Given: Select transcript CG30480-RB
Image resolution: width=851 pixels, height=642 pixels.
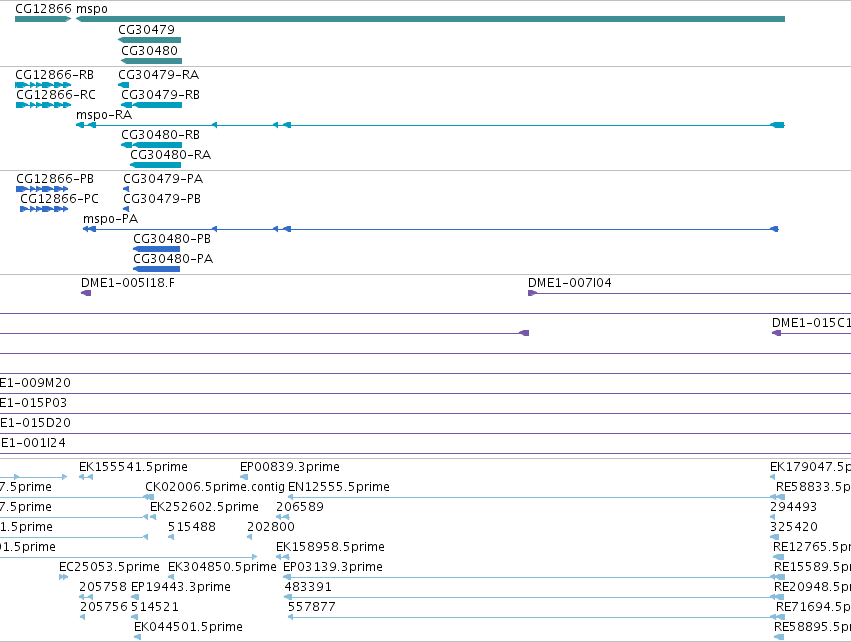Looking at the screenshot, I should [151, 145].
